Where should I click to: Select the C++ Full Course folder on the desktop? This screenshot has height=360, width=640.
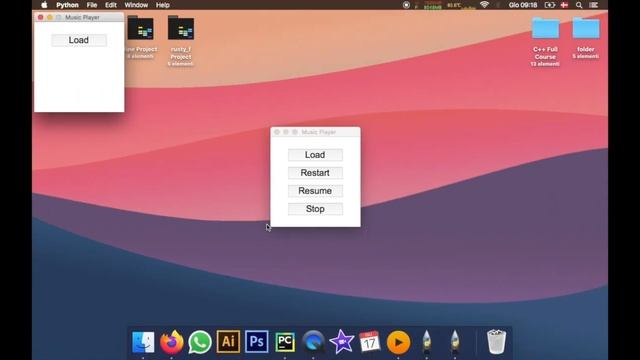545,42
